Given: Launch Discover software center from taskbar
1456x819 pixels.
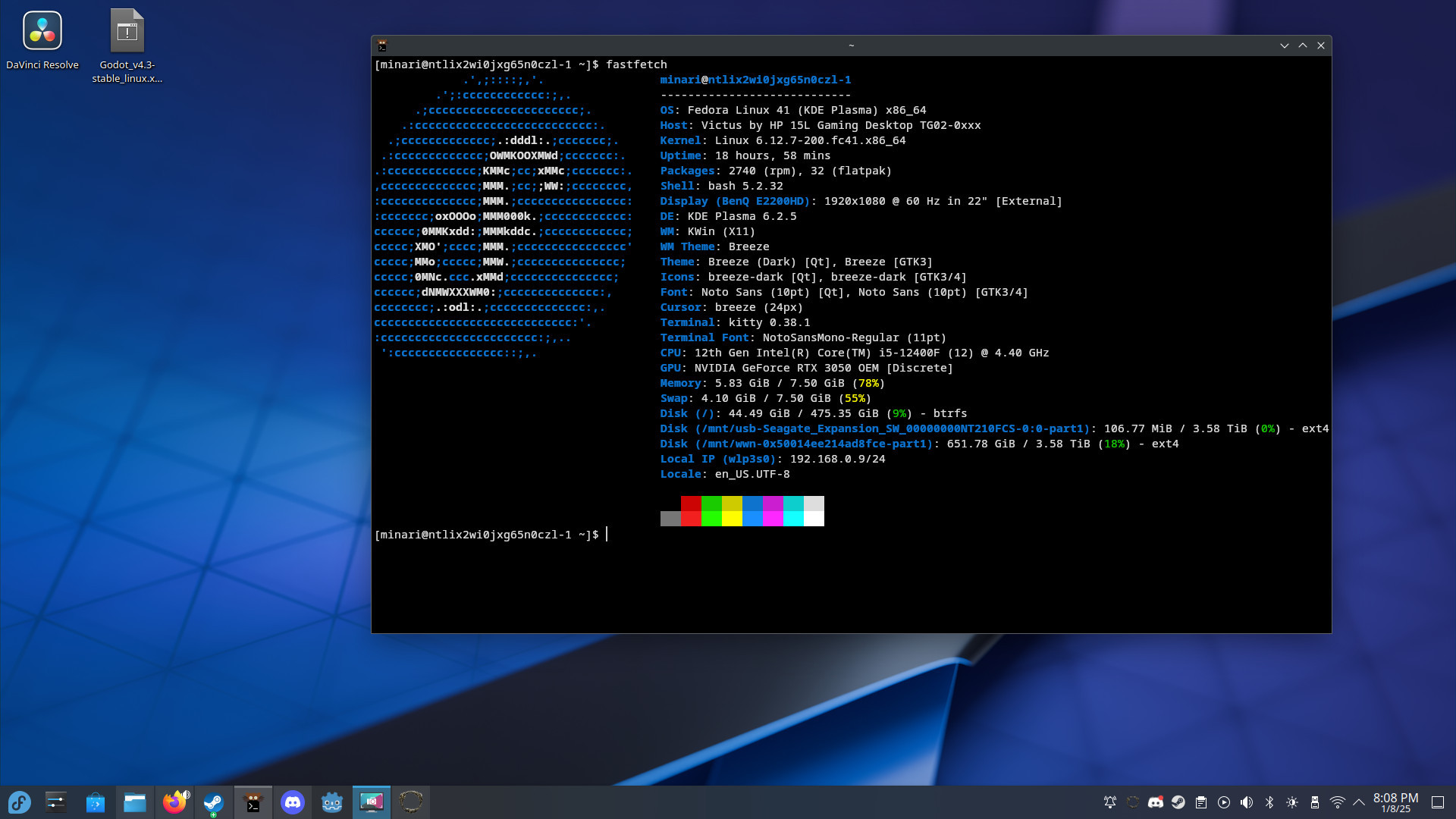Looking at the screenshot, I should click(x=96, y=802).
